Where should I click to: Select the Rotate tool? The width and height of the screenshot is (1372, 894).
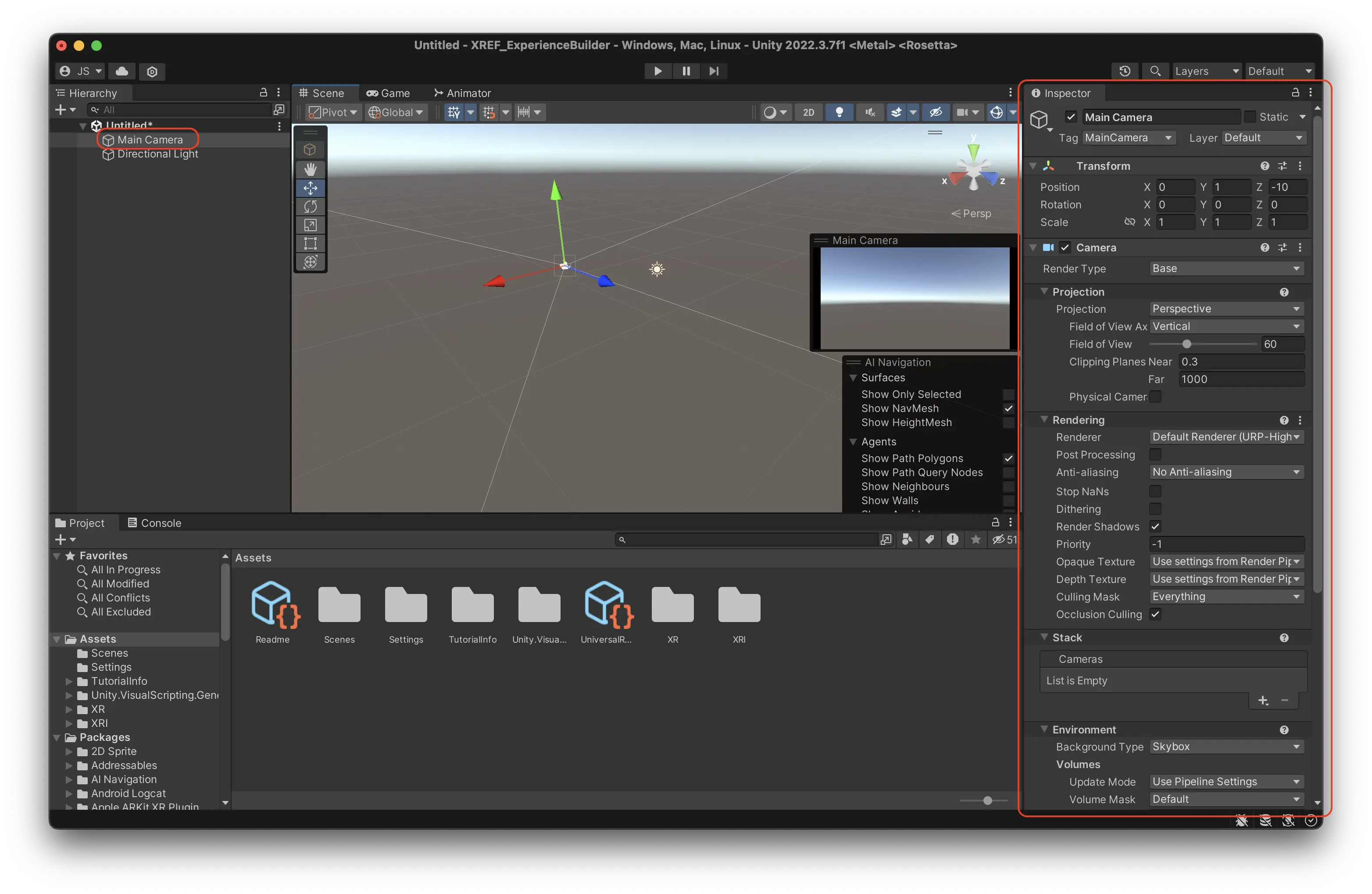tap(310, 206)
